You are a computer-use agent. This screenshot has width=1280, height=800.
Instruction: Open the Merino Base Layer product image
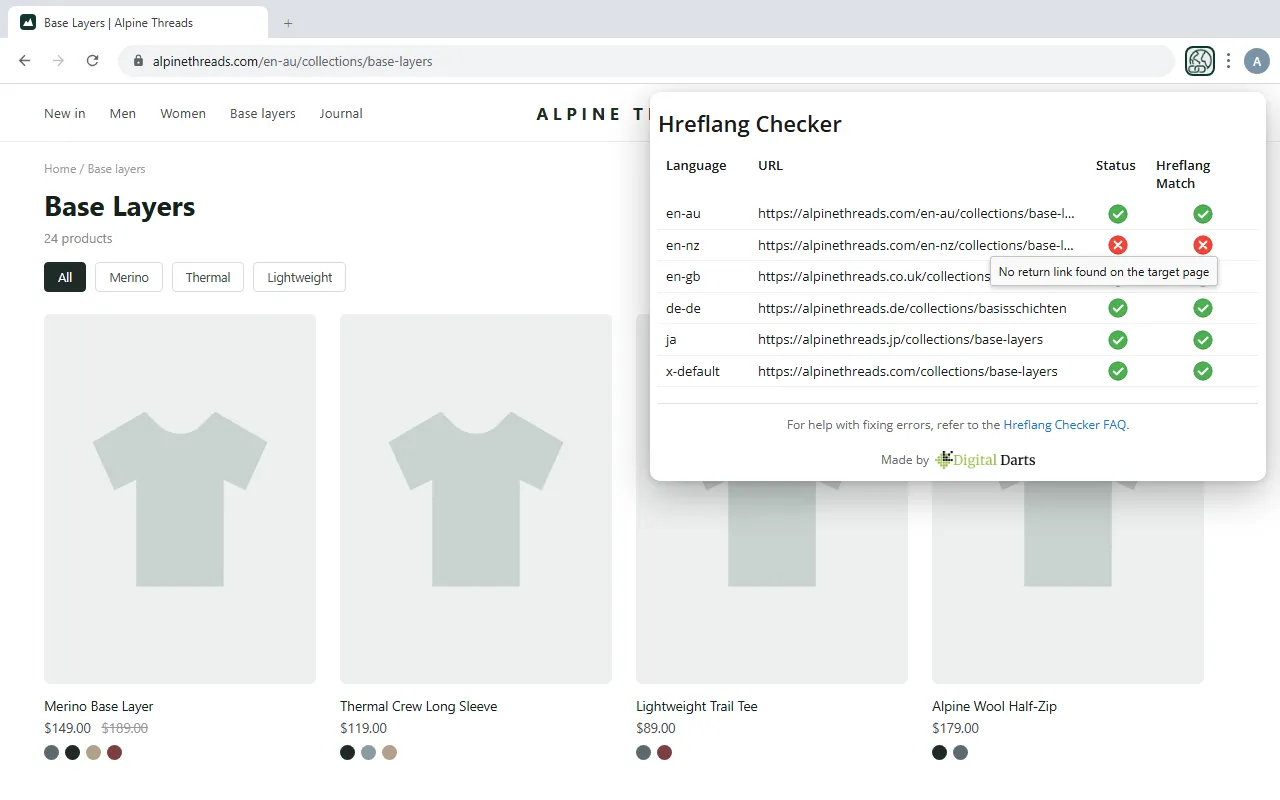[180, 499]
